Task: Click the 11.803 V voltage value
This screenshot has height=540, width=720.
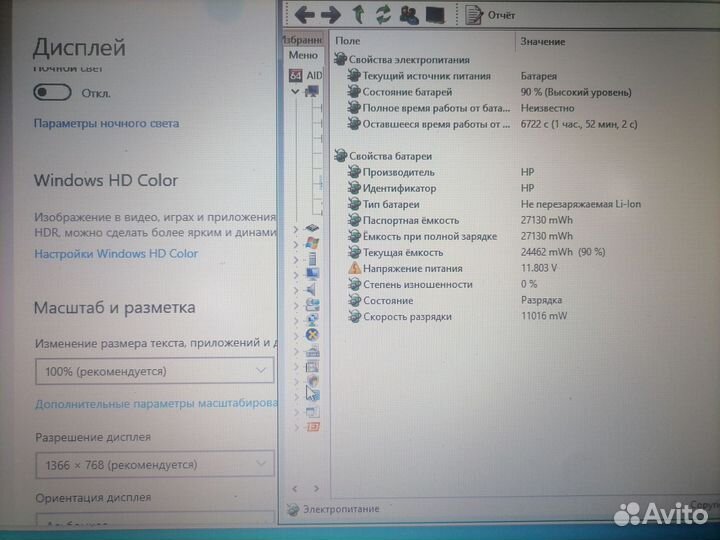Action: pyautogui.click(x=539, y=268)
